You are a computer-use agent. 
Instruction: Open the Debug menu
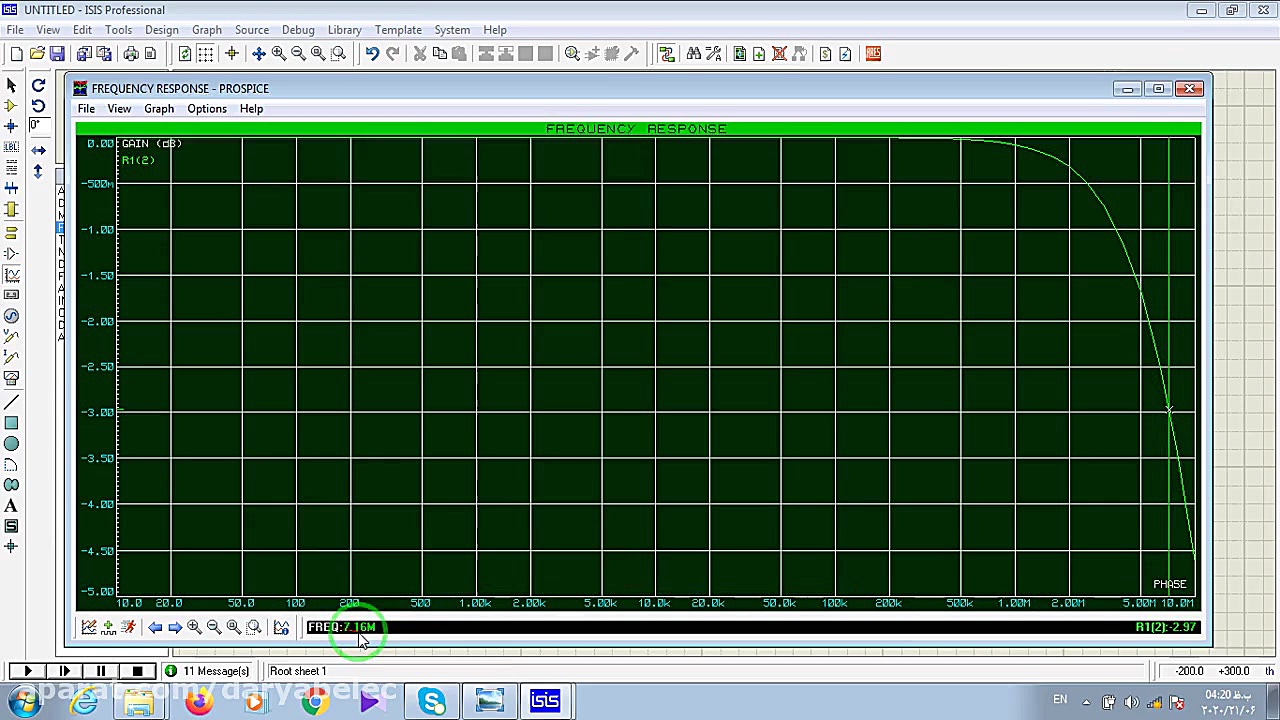pos(298,30)
